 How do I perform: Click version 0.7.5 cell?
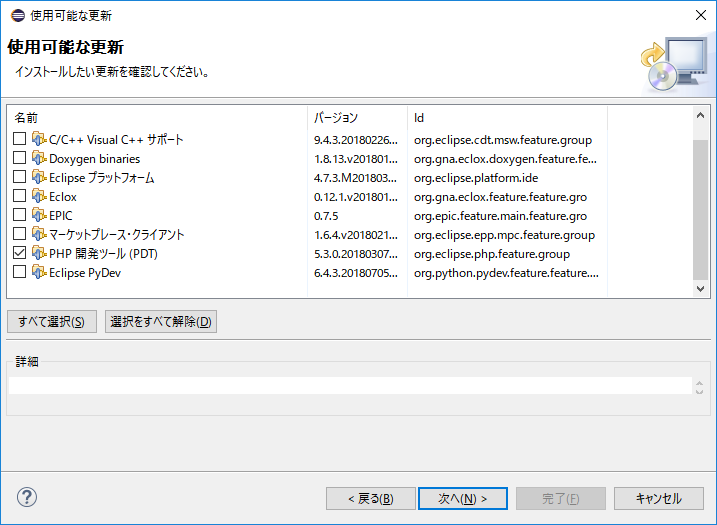point(326,216)
